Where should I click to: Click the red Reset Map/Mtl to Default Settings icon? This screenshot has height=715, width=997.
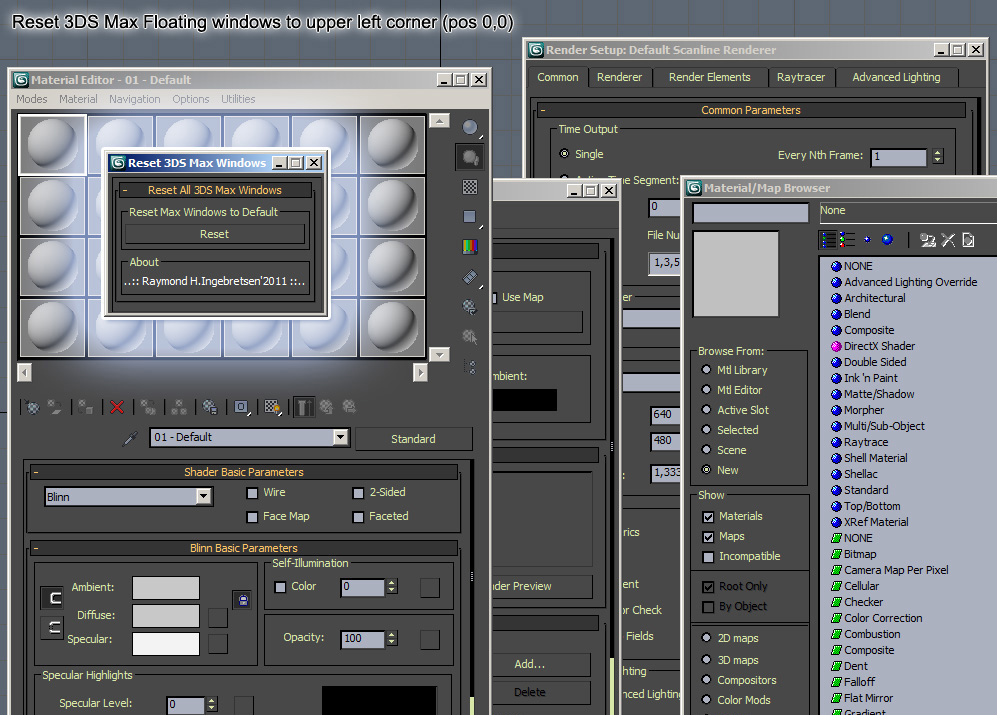(x=118, y=407)
